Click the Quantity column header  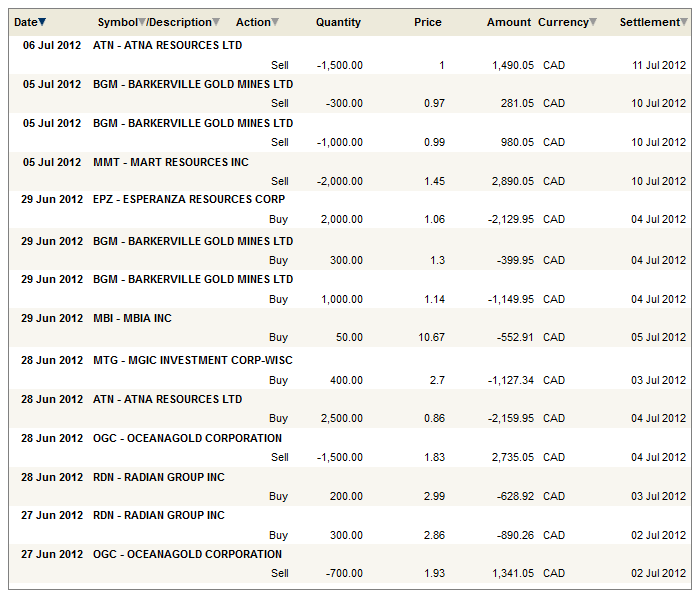(338, 22)
